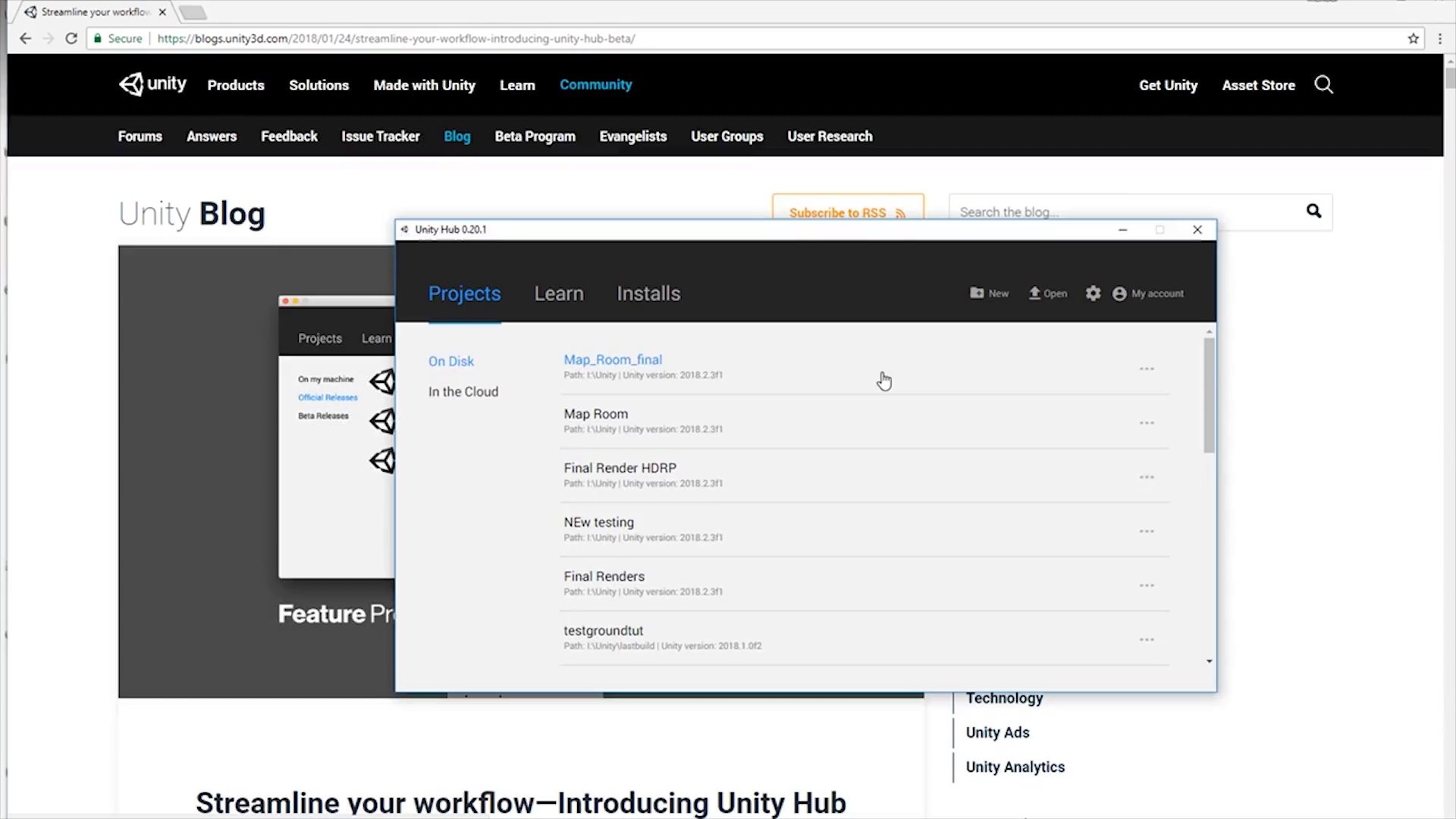Open the Chrome three-dot menu
This screenshot has width=1456, height=819.
[1439, 38]
